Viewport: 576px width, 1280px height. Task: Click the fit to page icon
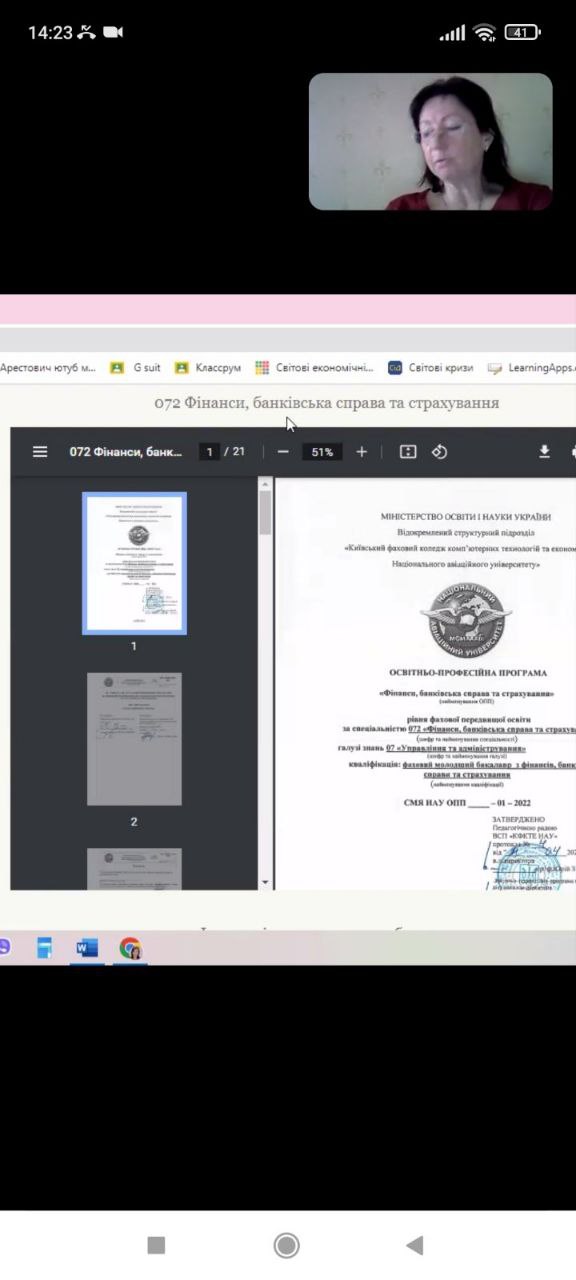coord(408,452)
